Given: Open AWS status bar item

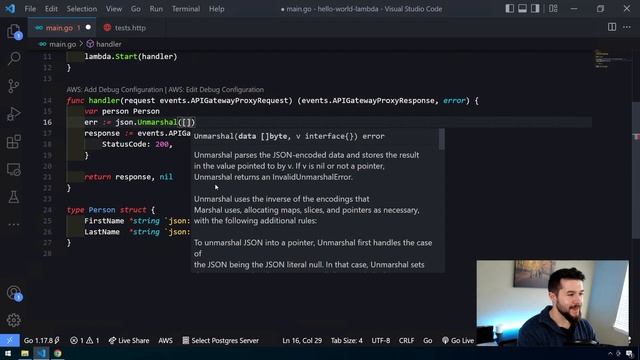Looking at the screenshot, I should (165, 340).
